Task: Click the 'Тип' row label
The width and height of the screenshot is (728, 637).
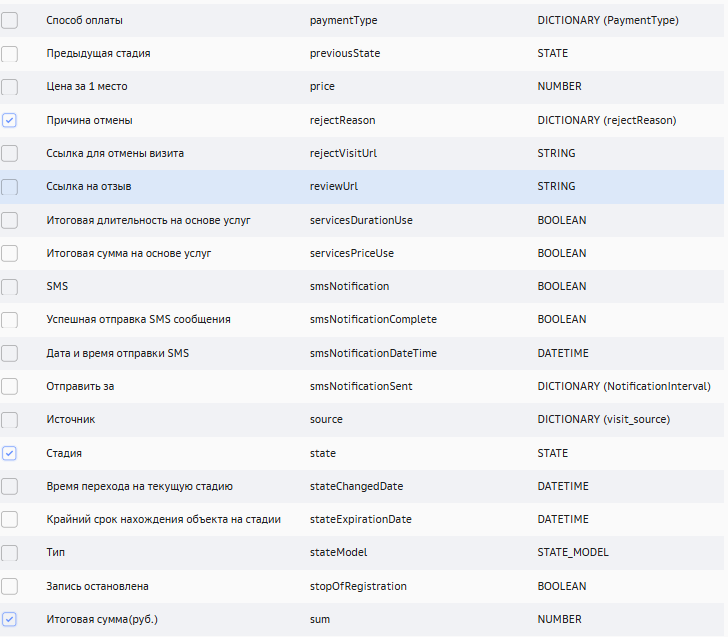Action: 55,552
